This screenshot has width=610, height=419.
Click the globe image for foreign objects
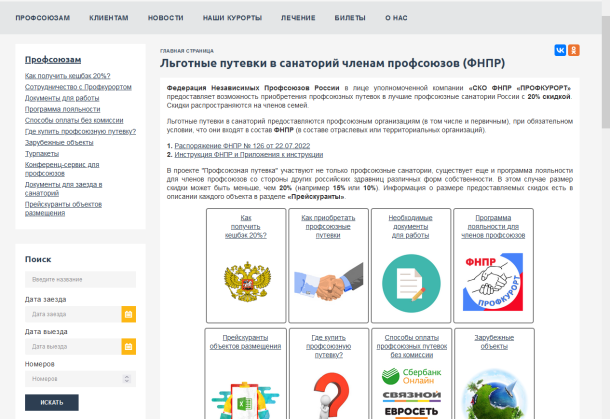click(x=494, y=395)
